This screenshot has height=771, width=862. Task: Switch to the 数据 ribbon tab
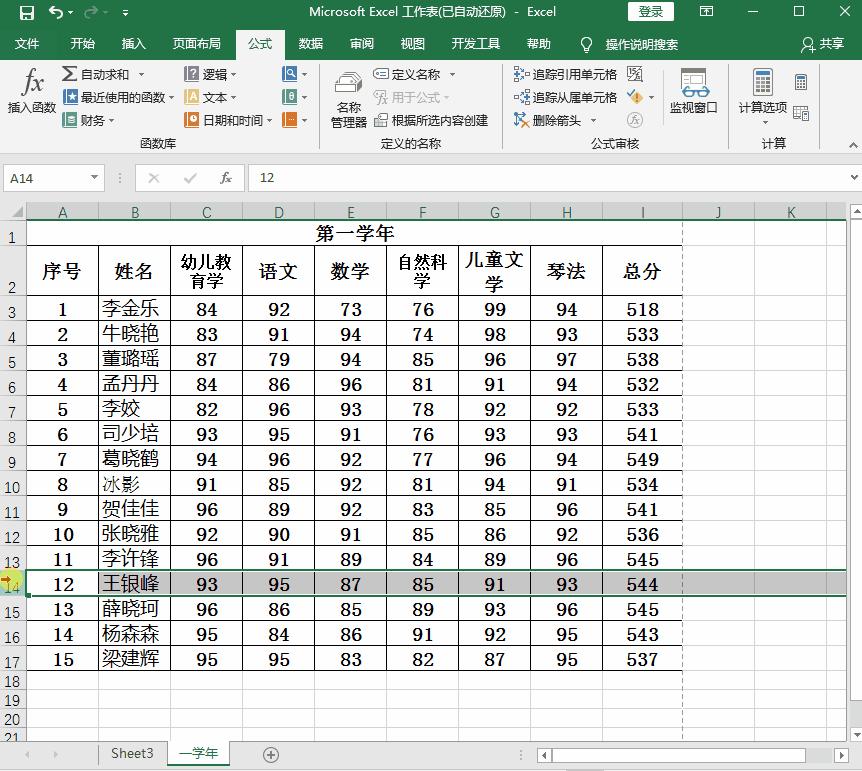[x=311, y=44]
